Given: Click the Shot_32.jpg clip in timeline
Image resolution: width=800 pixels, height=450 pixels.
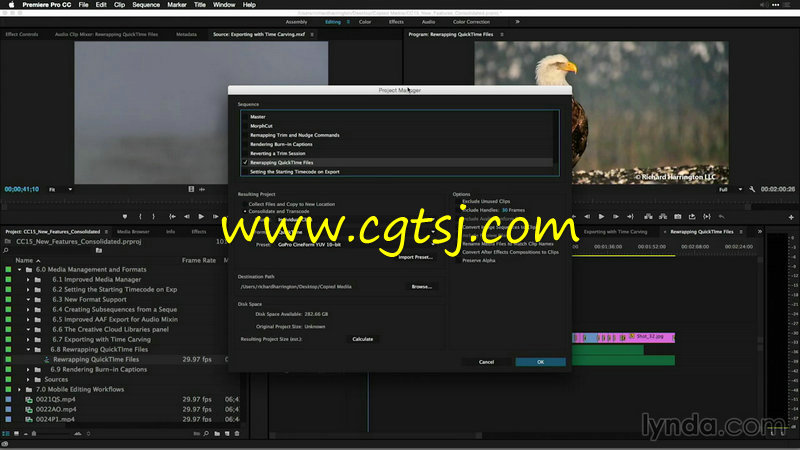Looking at the screenshot, I should click(652, 337).
